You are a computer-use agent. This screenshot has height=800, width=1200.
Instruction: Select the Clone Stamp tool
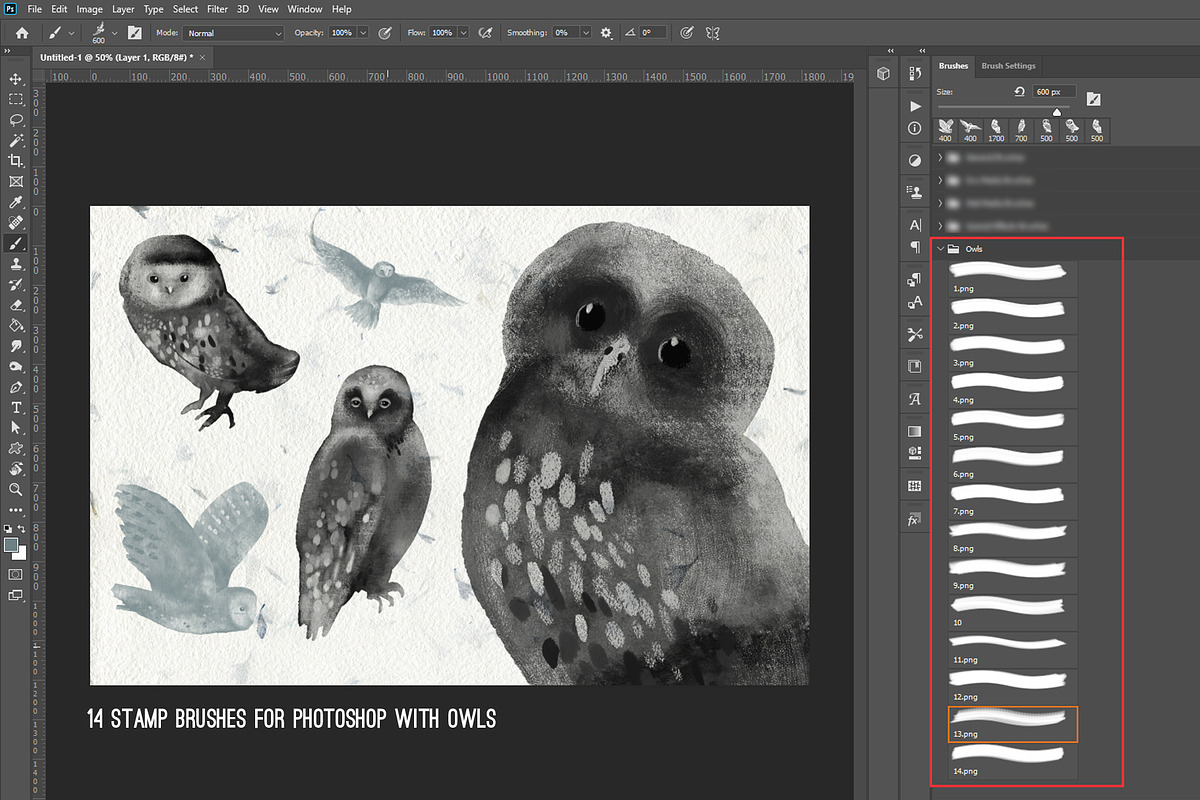16,263
